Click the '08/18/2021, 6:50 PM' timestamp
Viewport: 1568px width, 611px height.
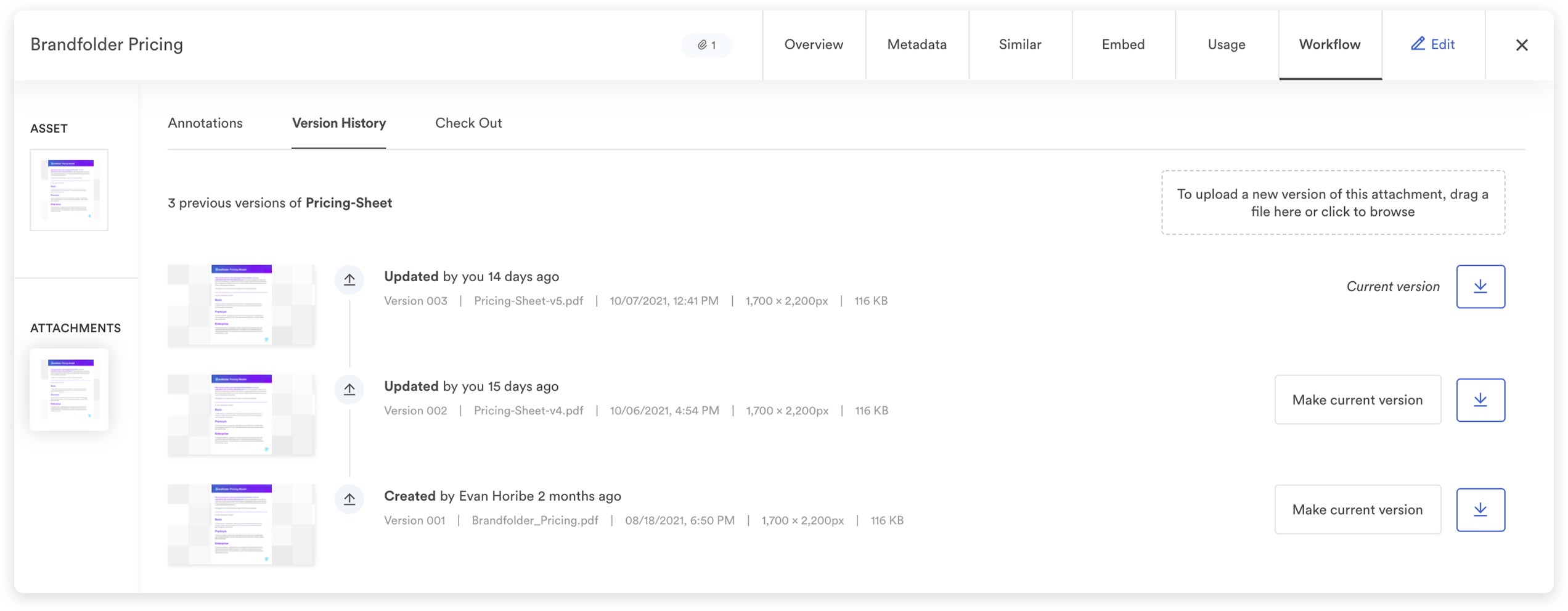680,520
